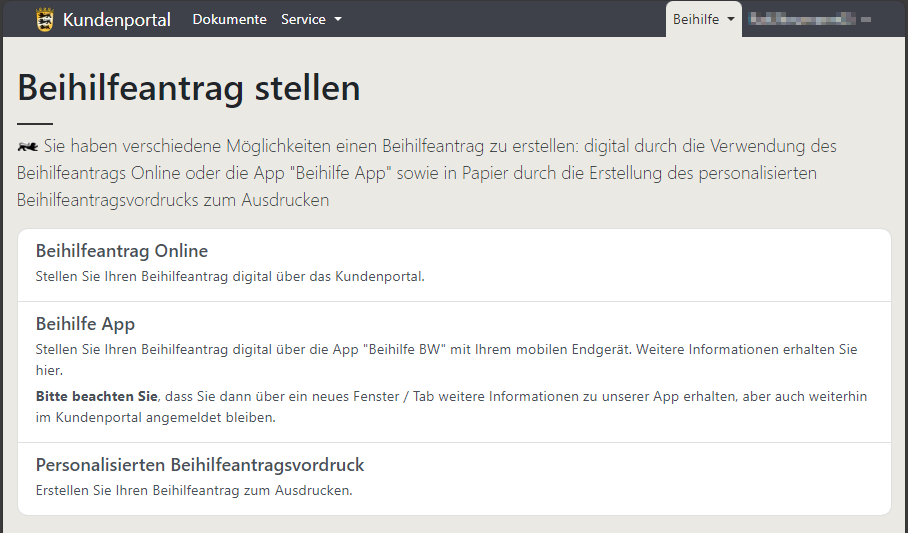
Task: Click the 'Beihilfeantrag stellen' page heading
Action: click(189, 88)
